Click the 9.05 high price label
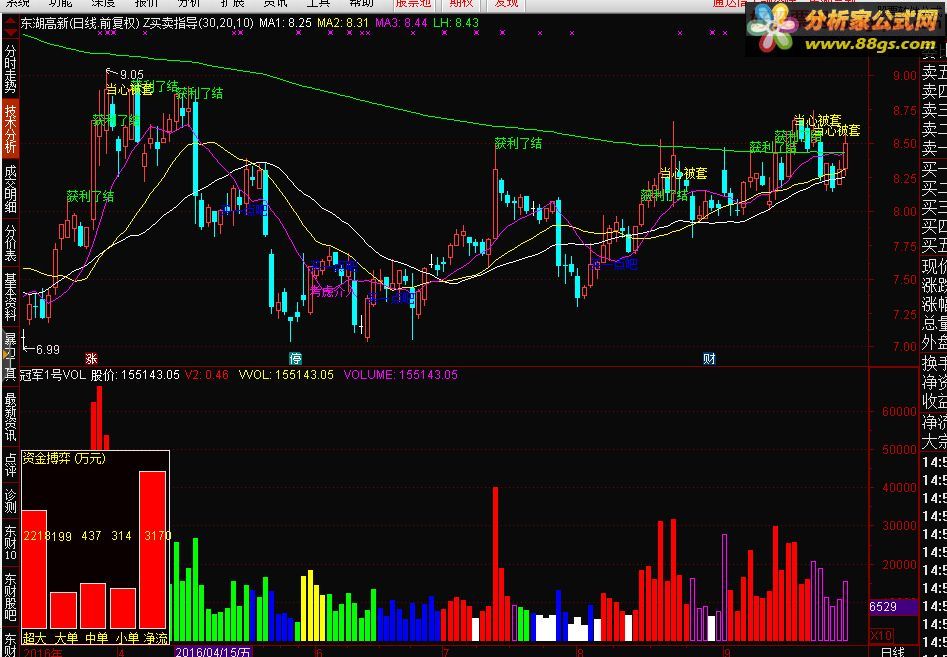Viewport: 947px width, 657px height. 132,75
